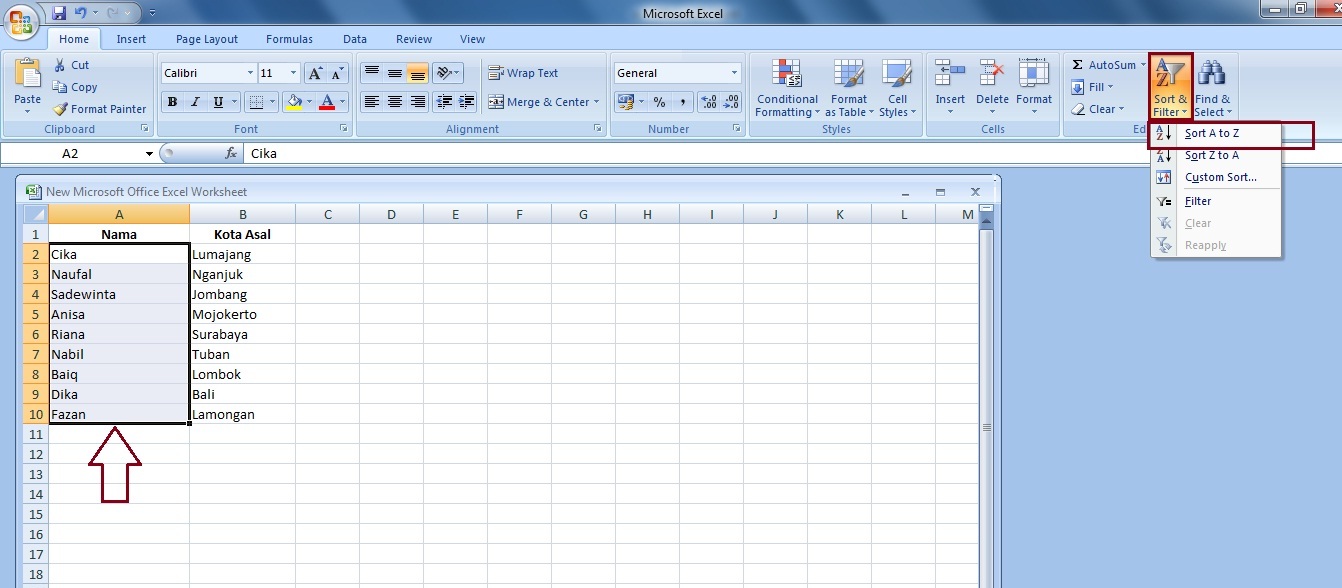1342x588 pixels.
Task: Toggle Wrap Text
Action: (x=523, y=73)
